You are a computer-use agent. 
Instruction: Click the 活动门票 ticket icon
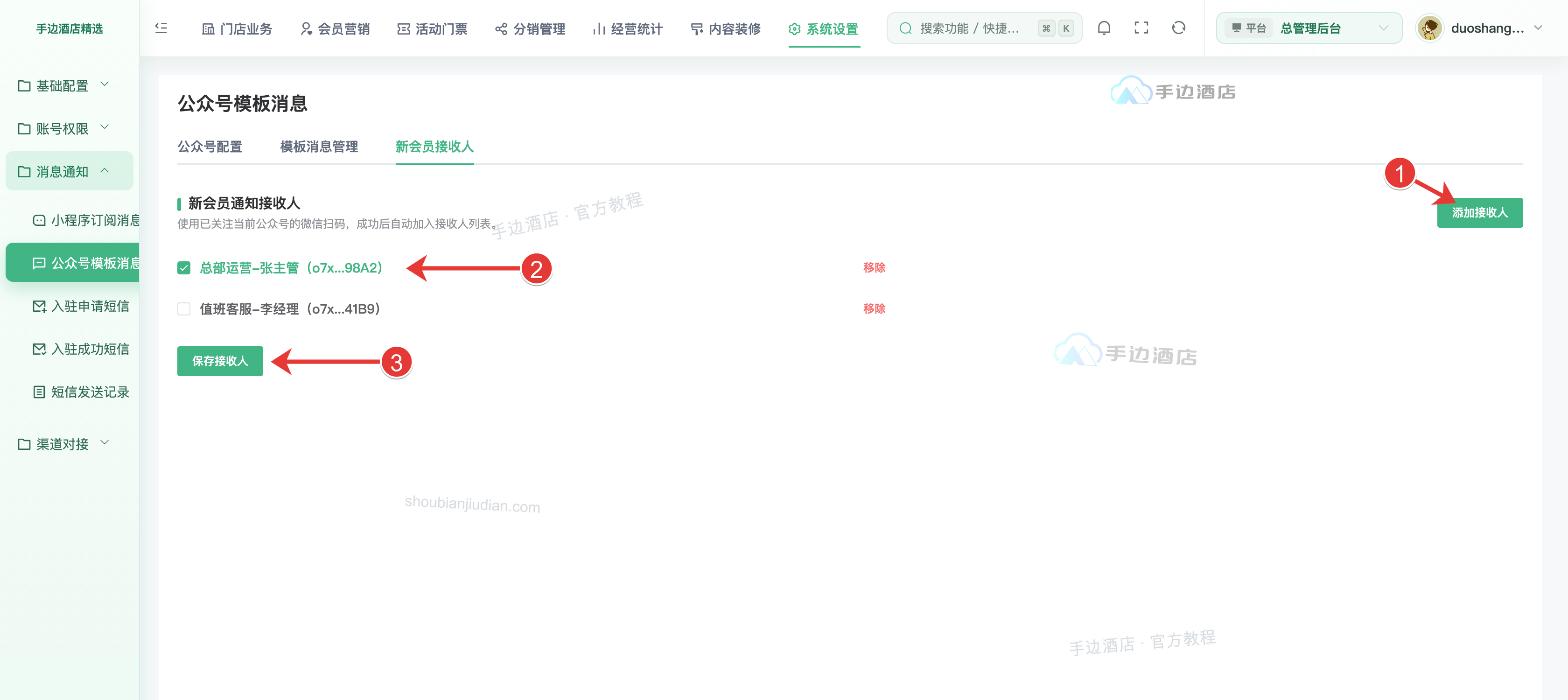click(x=404, y=28)
